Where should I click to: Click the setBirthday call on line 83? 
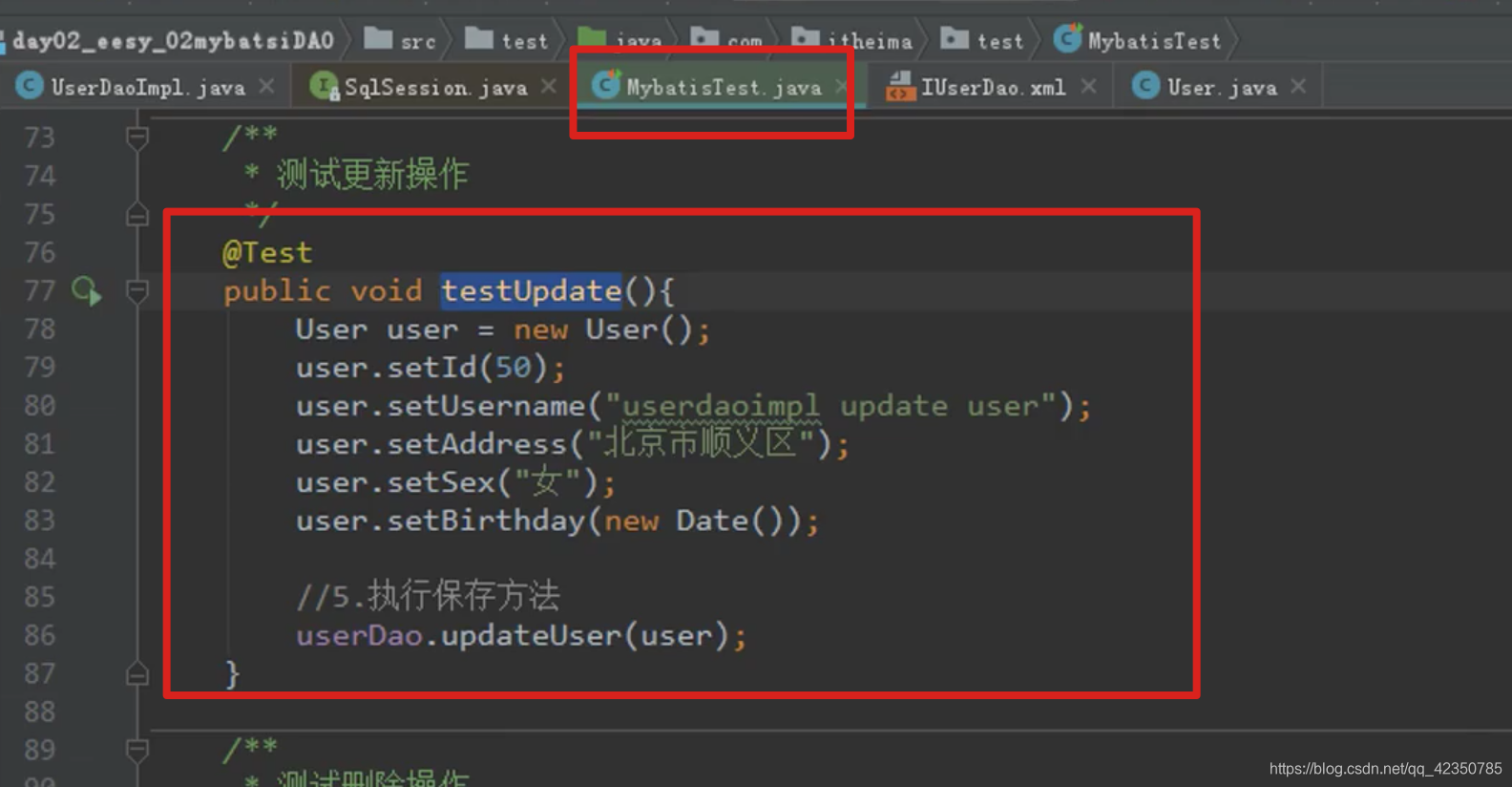click(557, 521)
